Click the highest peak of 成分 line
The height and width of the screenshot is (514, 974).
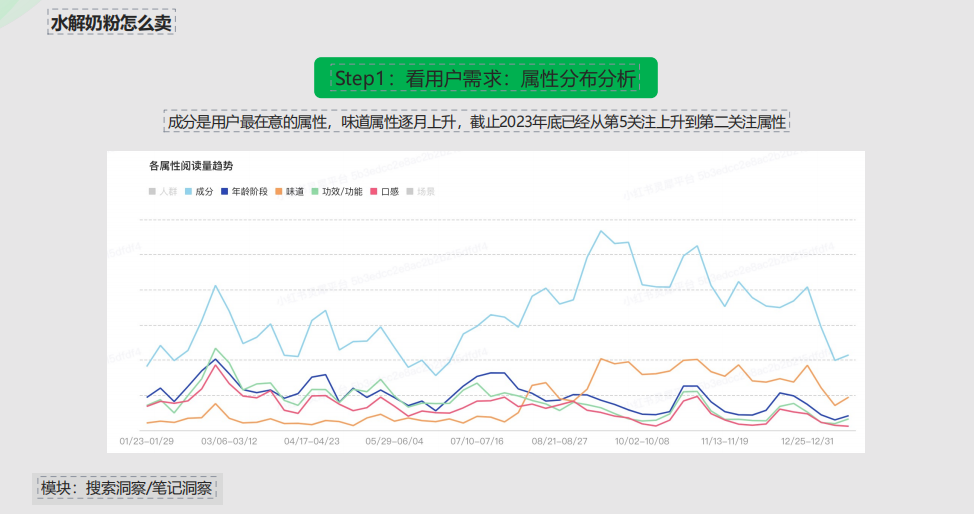[601, 231]
